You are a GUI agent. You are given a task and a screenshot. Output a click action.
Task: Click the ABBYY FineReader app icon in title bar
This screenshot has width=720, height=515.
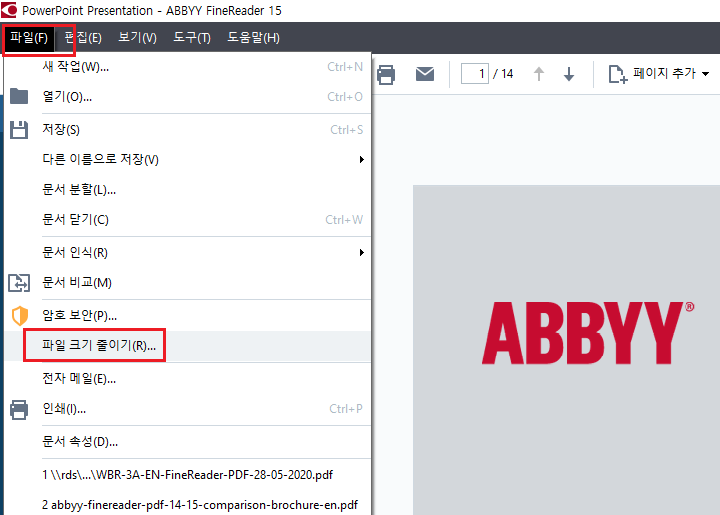[9, 10]
